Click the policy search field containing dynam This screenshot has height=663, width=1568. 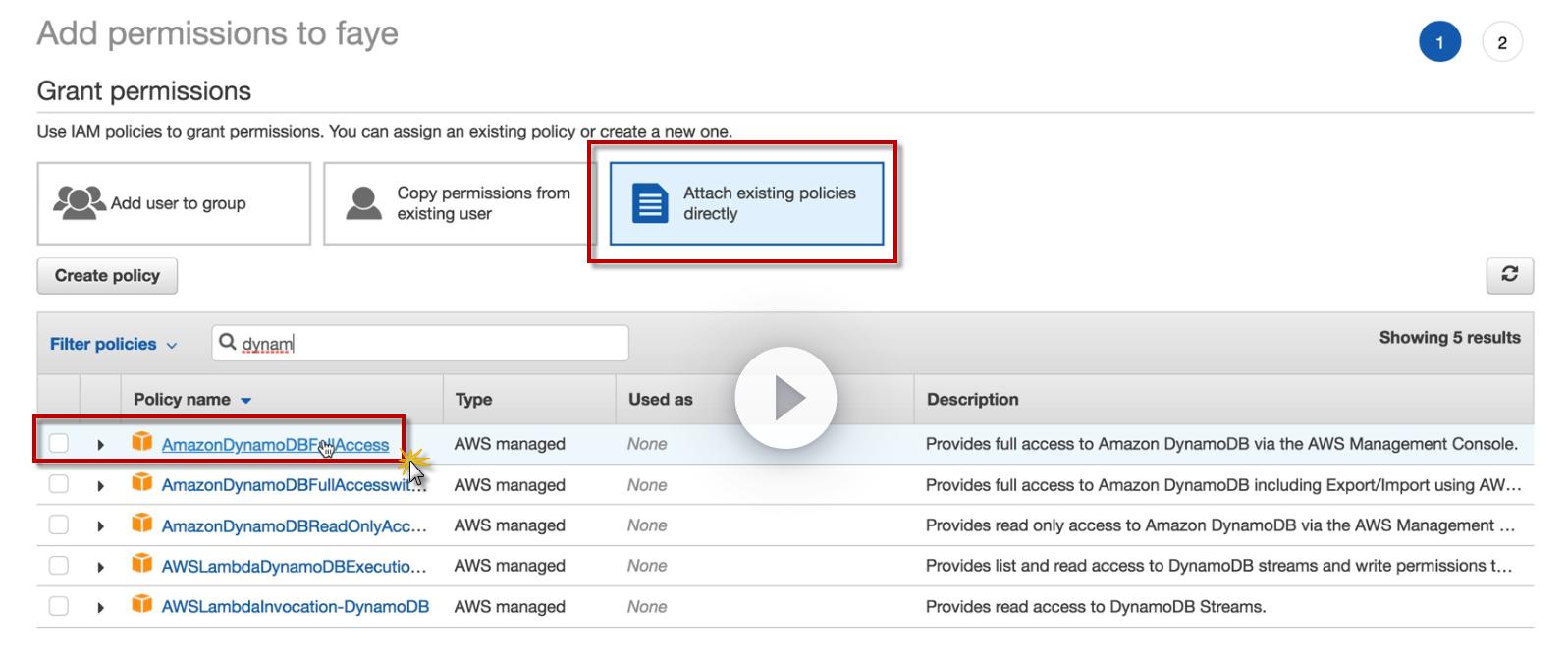point(420,343)
